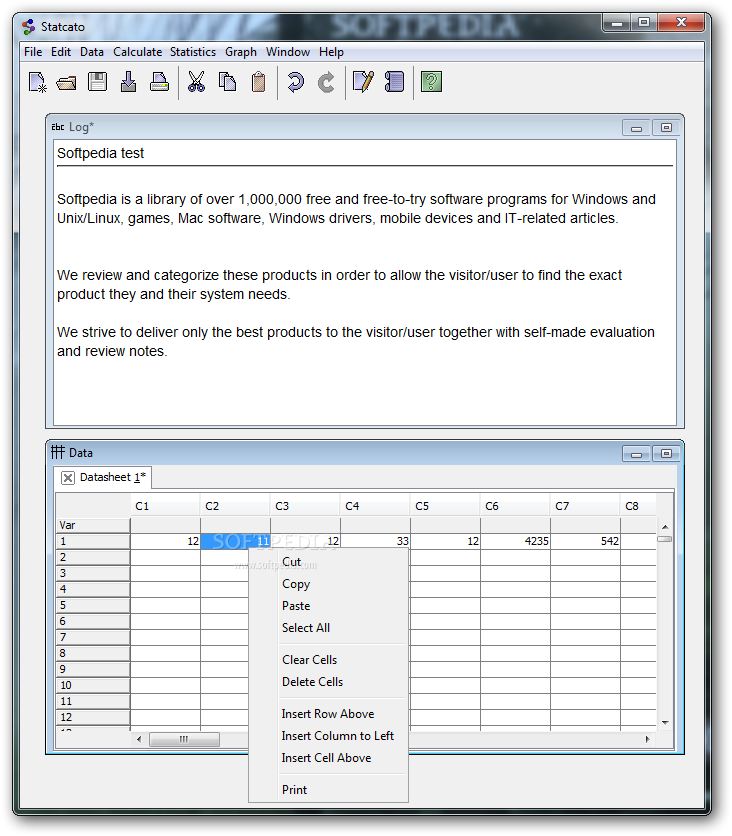Viewport: 732px width, 836px height.
Task: Click cell containing 4235 in C6
Action: click(515, 541)
